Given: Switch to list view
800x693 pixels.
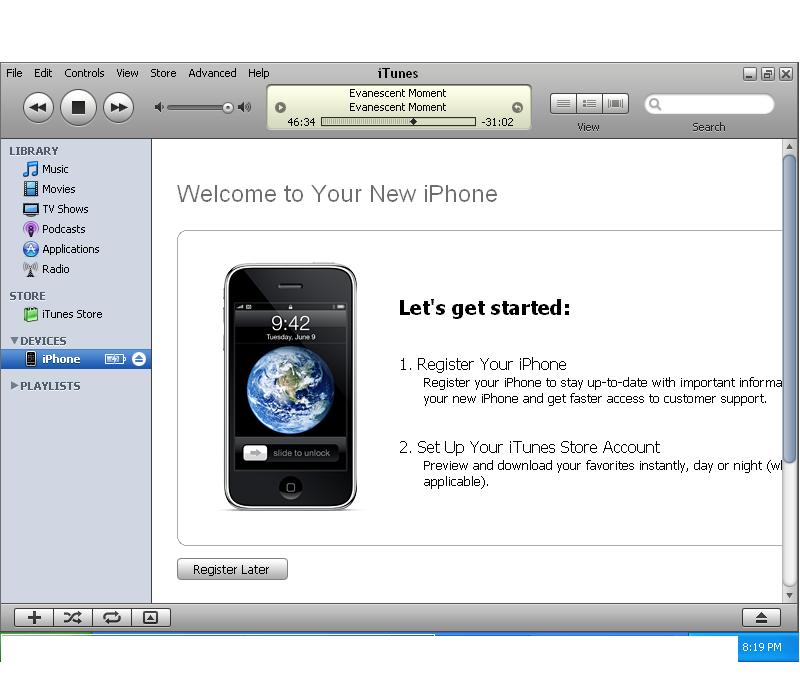Looking at the screenshot, I should coord(563,103).
